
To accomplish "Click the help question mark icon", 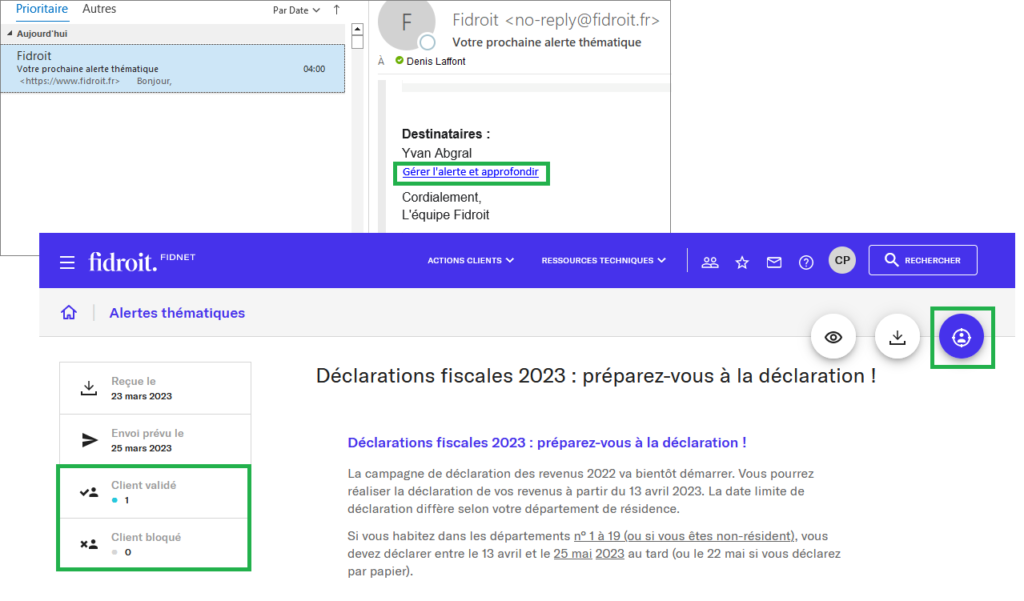I will click(x=806, y=262).
